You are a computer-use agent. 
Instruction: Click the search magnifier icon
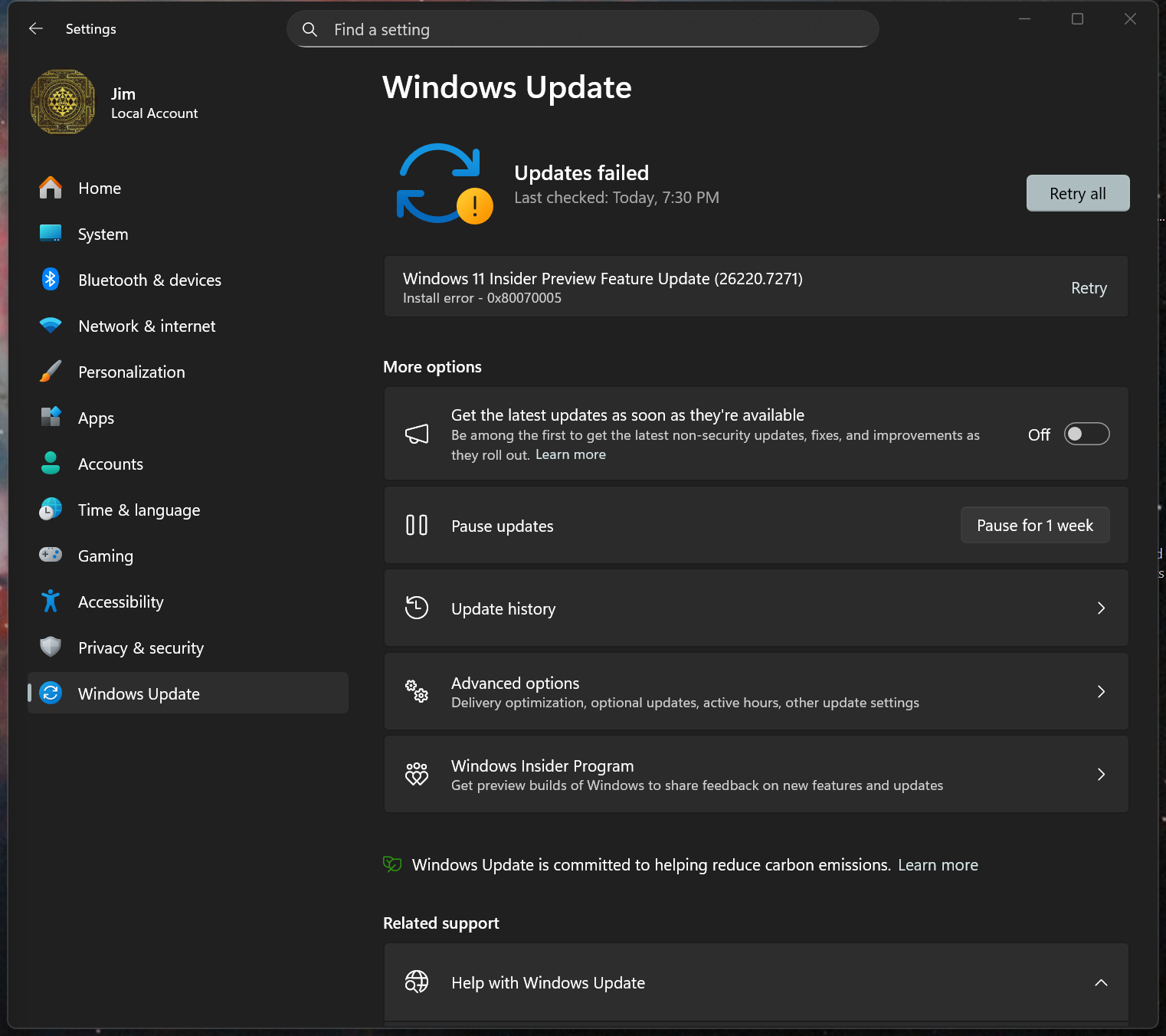[310, 29]
